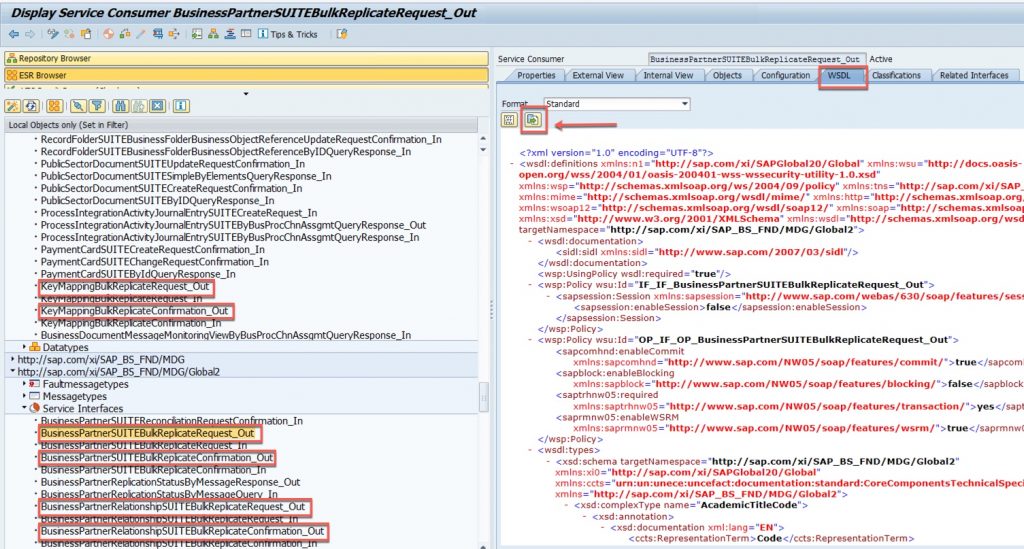Viewport: 1024px width, 549px height.
Task: Click the orange arrow navigation window icon
Action: click(174, 34)
